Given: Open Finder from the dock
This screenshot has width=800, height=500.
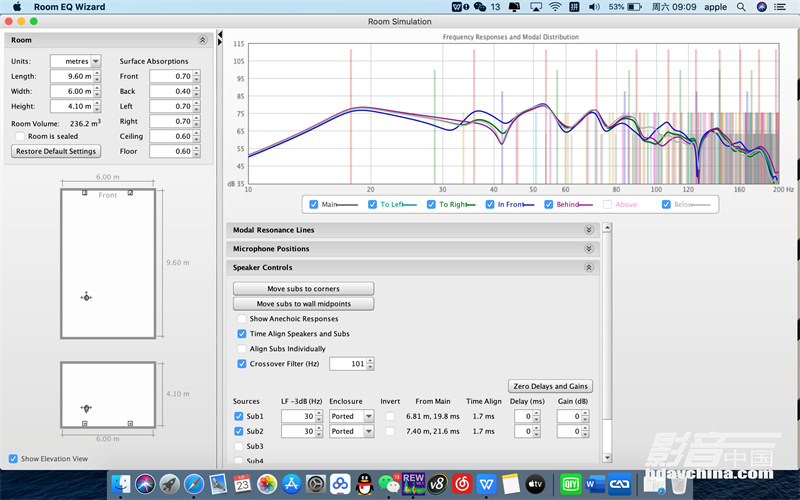Looking at the screenshot, I should [x=121, y=484].
